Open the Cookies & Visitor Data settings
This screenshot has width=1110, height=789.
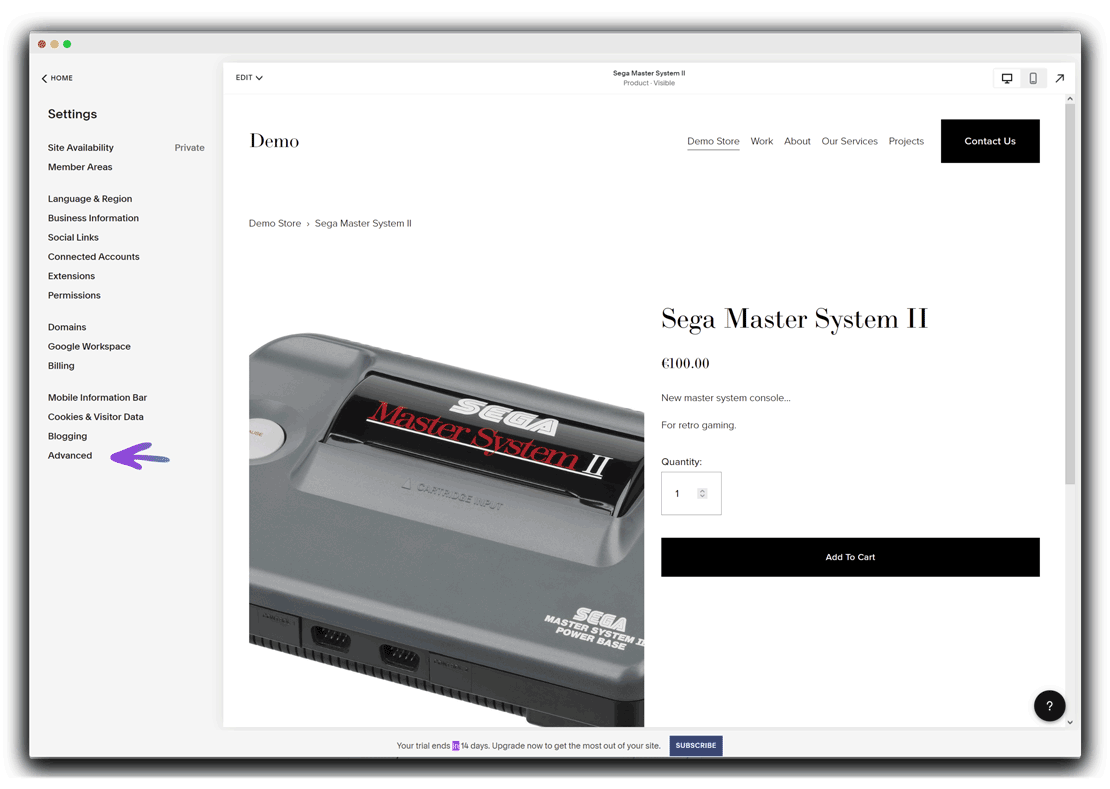[x=94, y=416]
